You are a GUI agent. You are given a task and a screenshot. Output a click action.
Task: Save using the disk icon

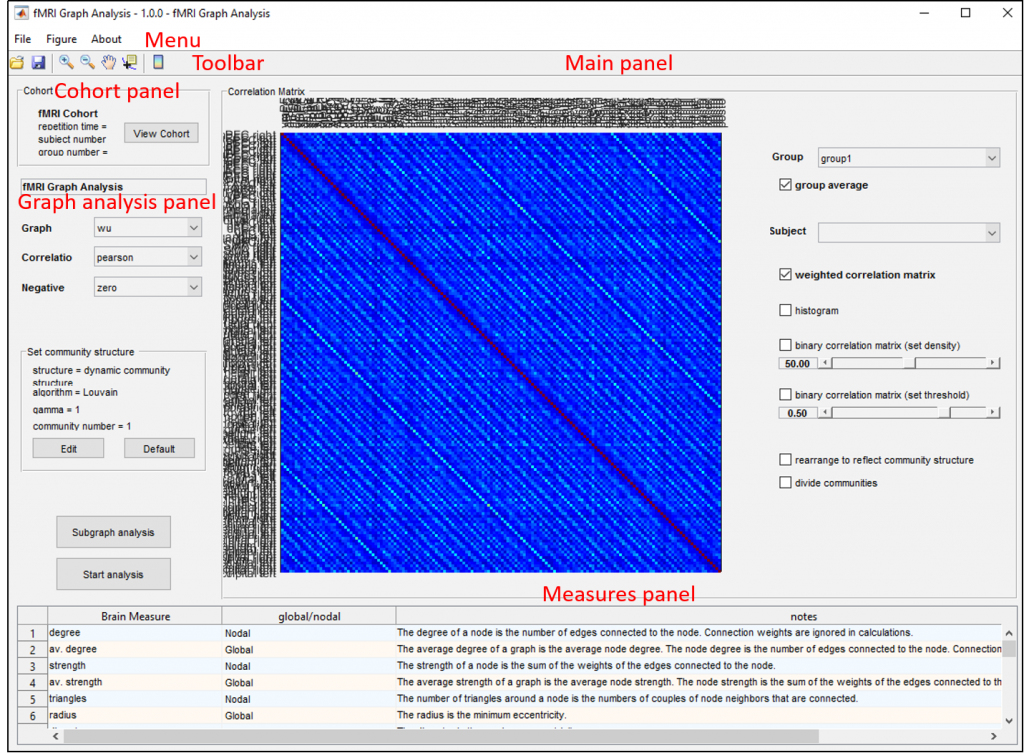[x=39, y=62]
